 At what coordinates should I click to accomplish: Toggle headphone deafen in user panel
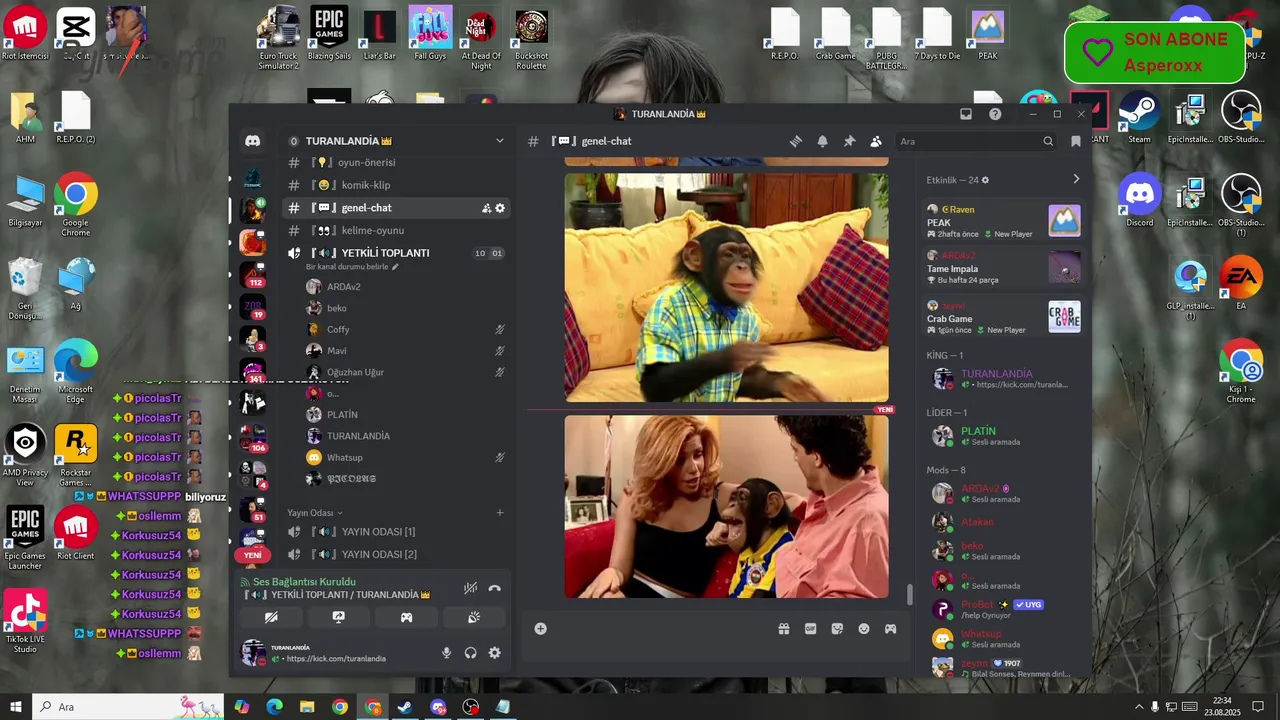pyautogui.click(x=470, y=653)
